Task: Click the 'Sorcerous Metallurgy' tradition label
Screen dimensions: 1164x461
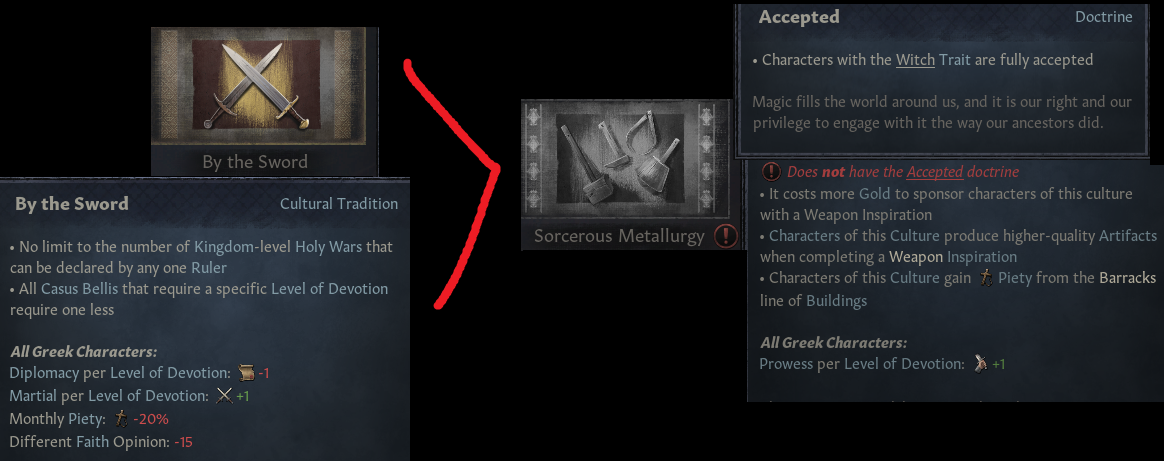Action: pyautogui.click(x=618, y=237)
